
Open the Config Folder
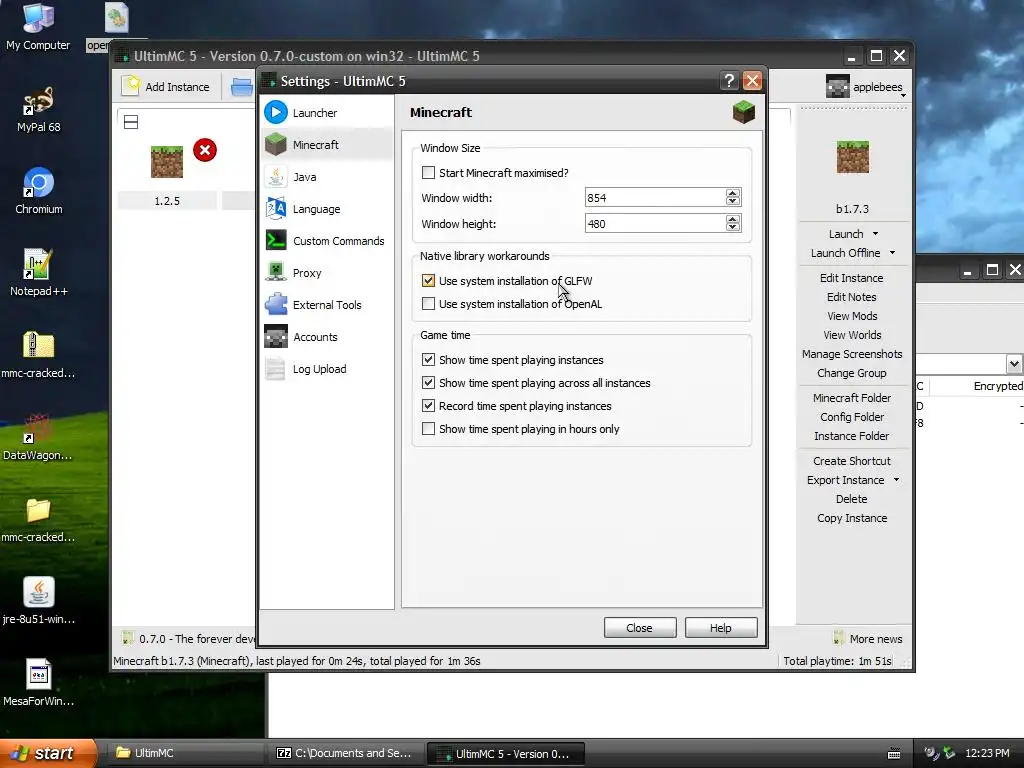[852, 417]
